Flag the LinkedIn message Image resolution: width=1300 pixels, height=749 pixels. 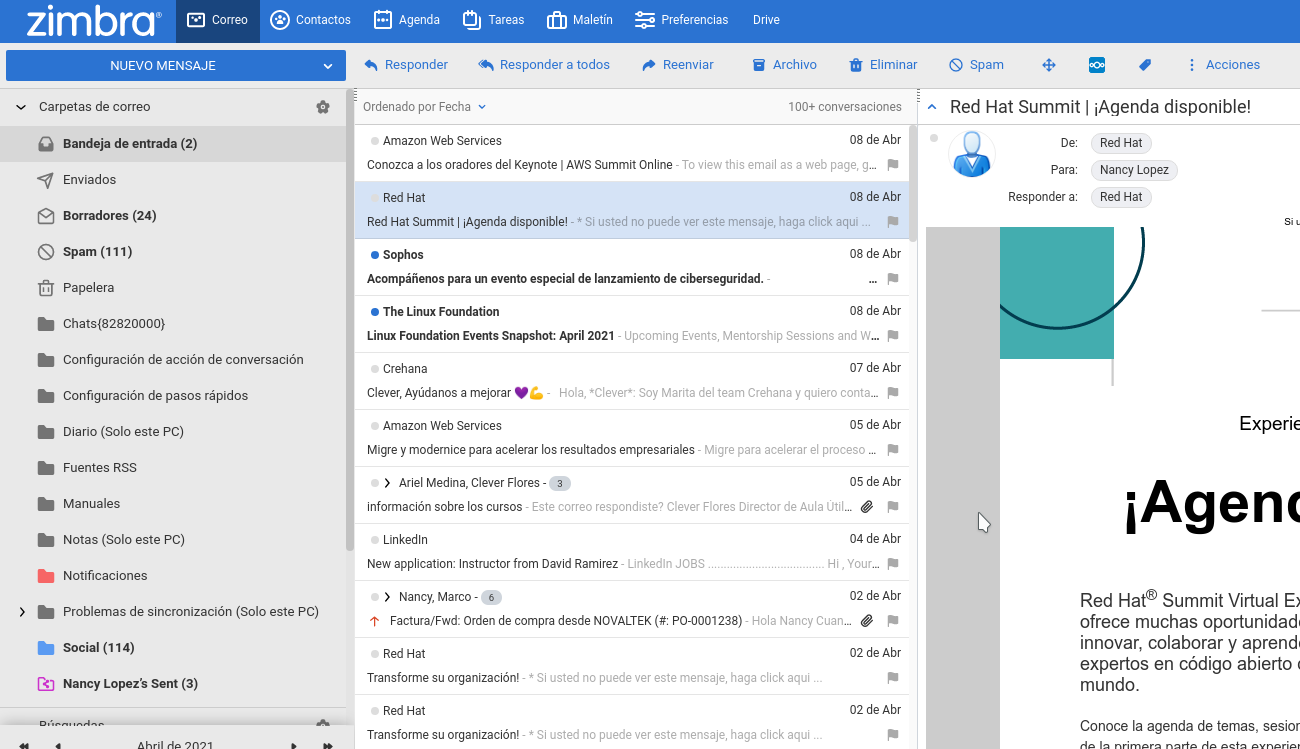[x=893, y=564]
